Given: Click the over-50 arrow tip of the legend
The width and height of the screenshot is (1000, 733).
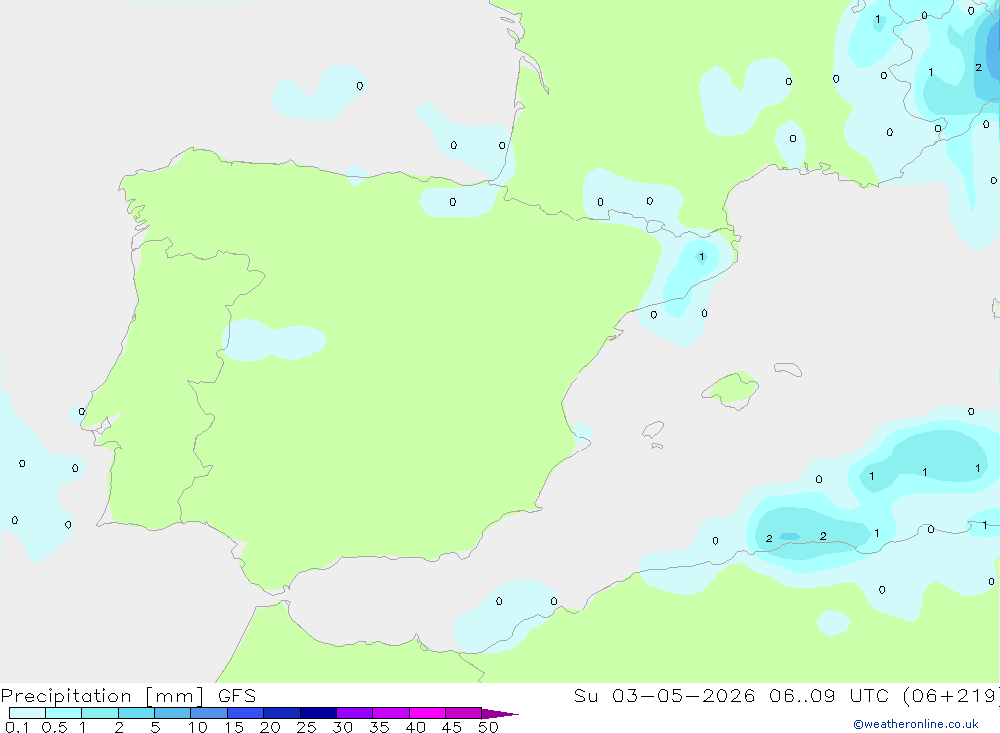Looking at the screenshot, I should tap(500, 714).
